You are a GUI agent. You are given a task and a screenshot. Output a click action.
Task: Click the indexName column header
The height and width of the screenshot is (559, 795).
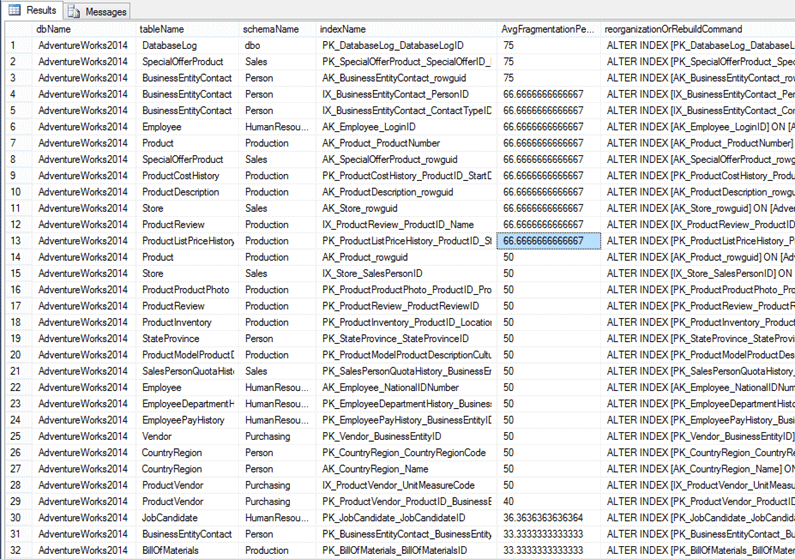tap(407, 29)
